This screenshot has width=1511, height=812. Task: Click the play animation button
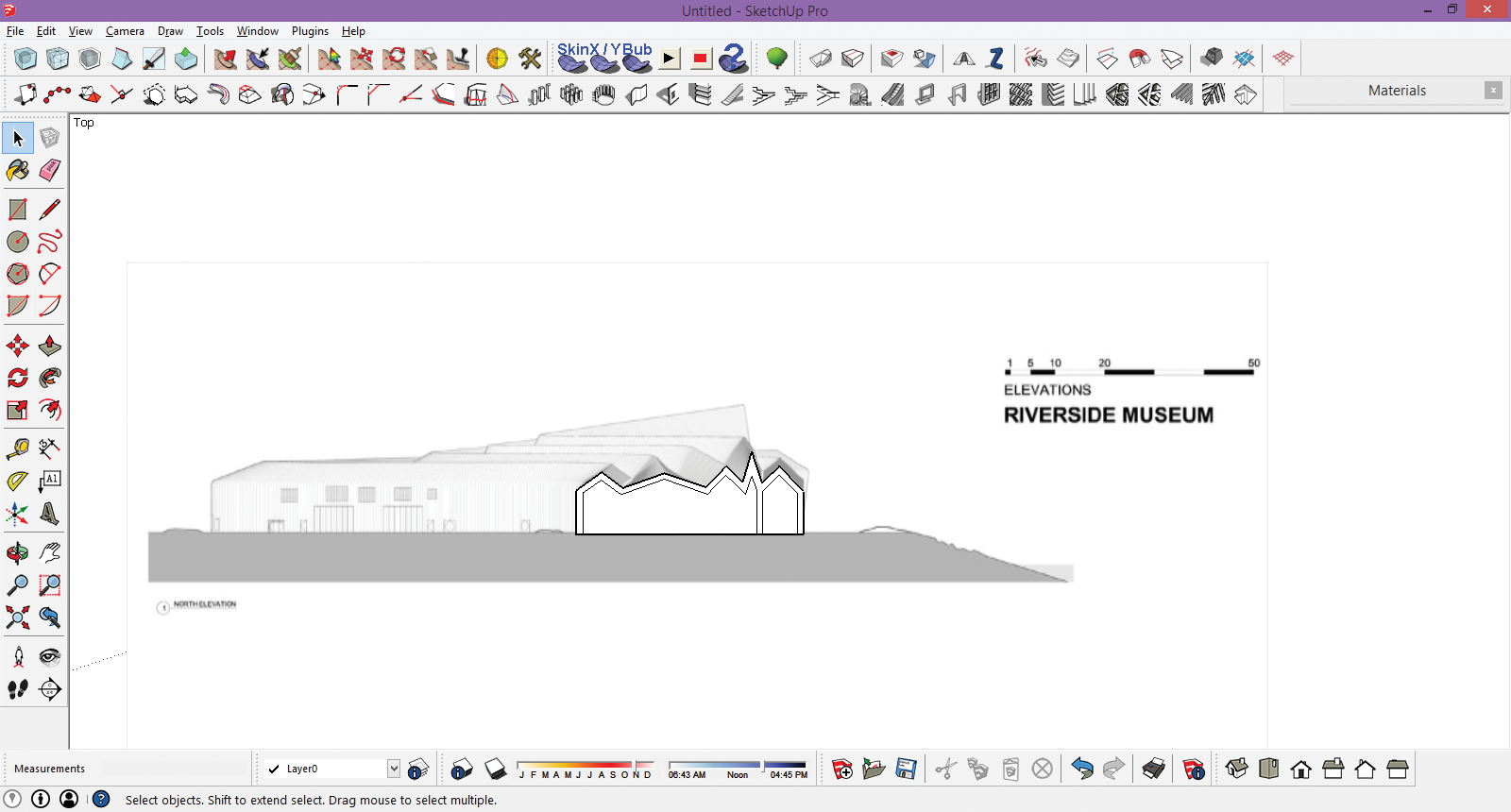pyautogui.click(x=670, y=59)
